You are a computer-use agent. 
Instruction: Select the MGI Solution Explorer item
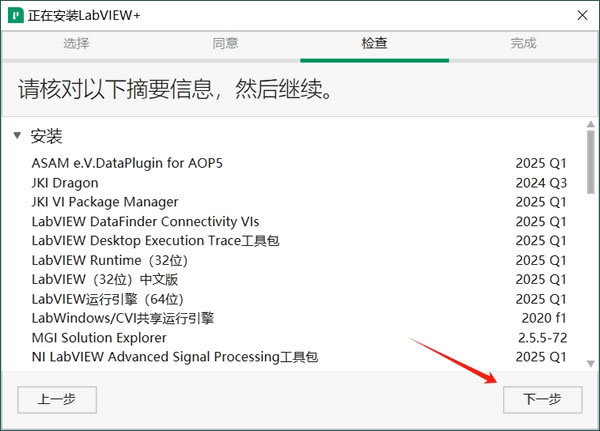coord(99,338)
